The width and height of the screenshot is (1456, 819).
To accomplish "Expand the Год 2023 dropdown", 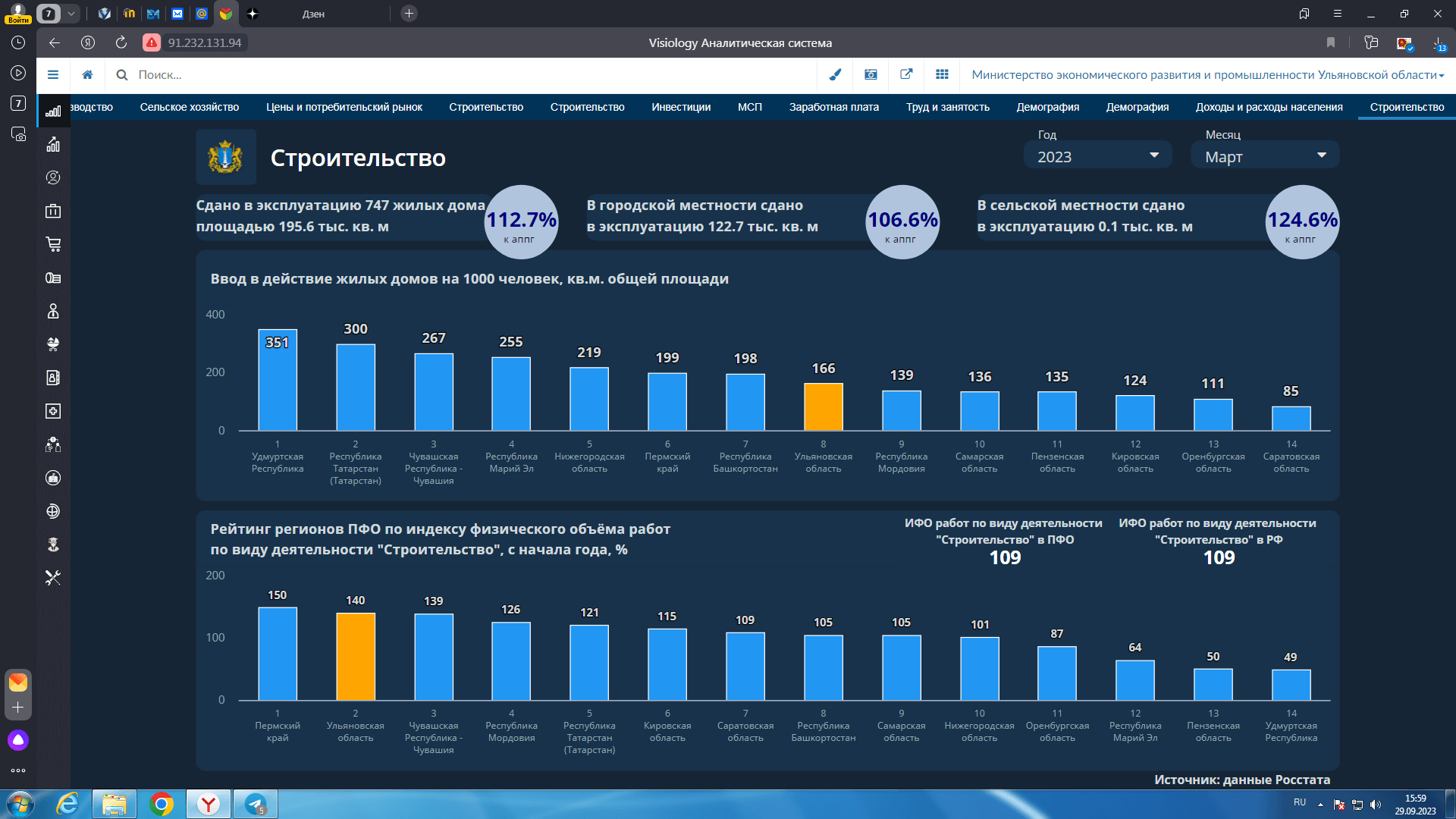I will 1097,156.
